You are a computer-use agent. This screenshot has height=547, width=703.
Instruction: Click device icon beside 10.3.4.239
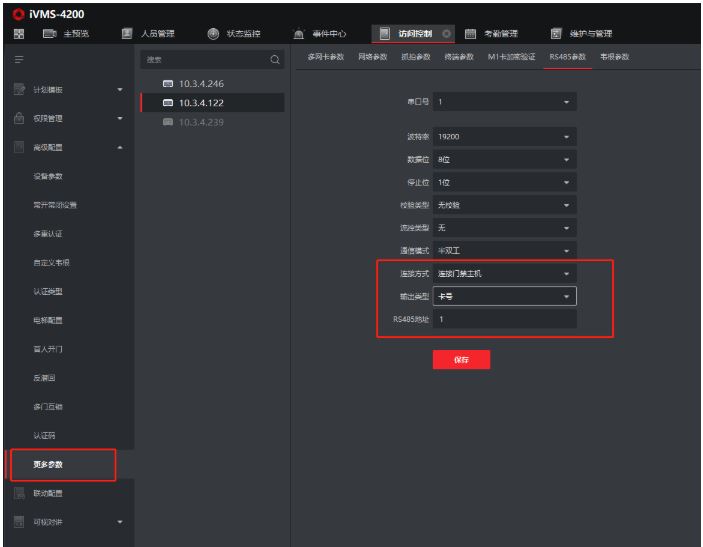[x=168, y=122]
